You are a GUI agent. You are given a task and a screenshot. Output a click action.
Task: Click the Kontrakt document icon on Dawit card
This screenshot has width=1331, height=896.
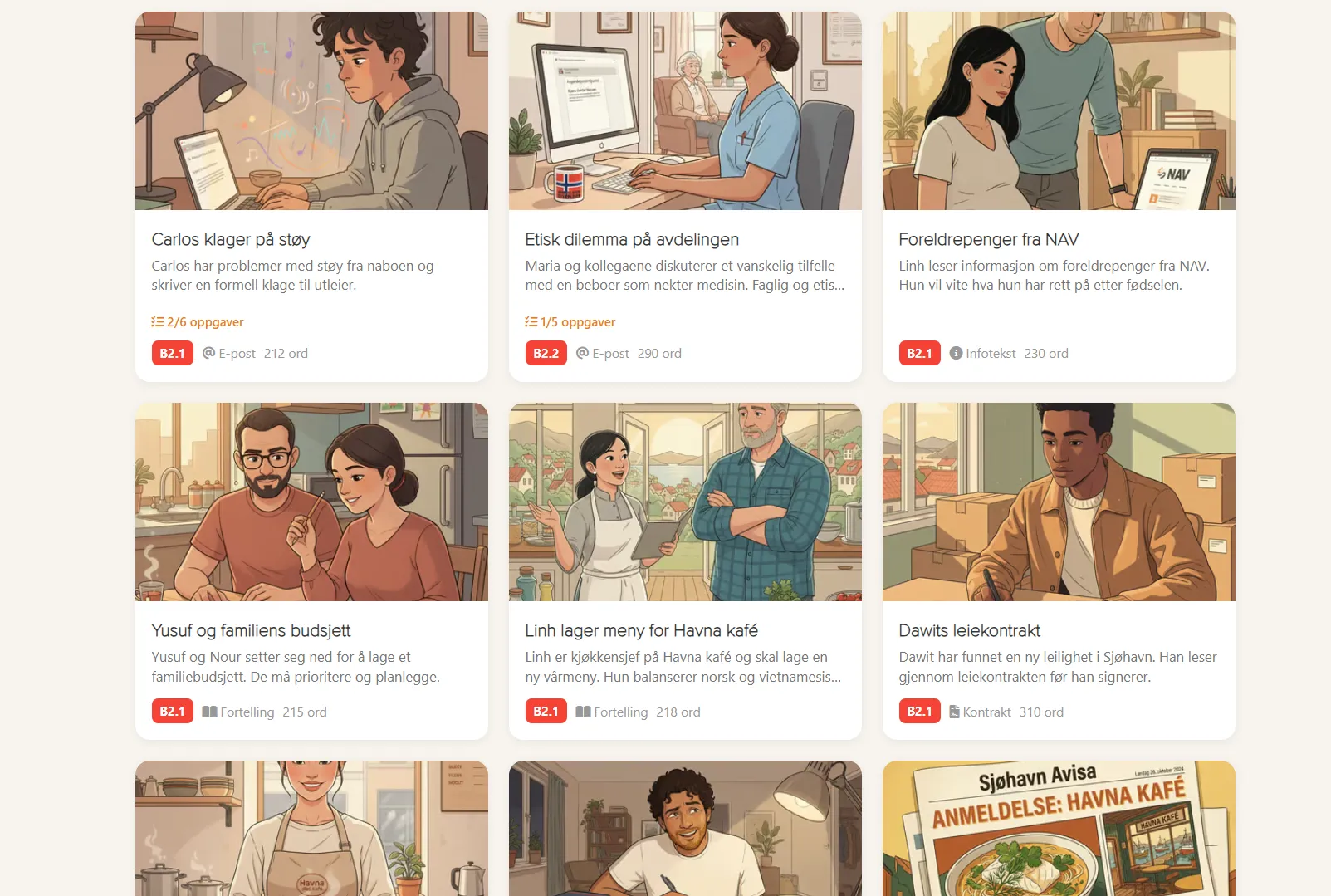954,712
